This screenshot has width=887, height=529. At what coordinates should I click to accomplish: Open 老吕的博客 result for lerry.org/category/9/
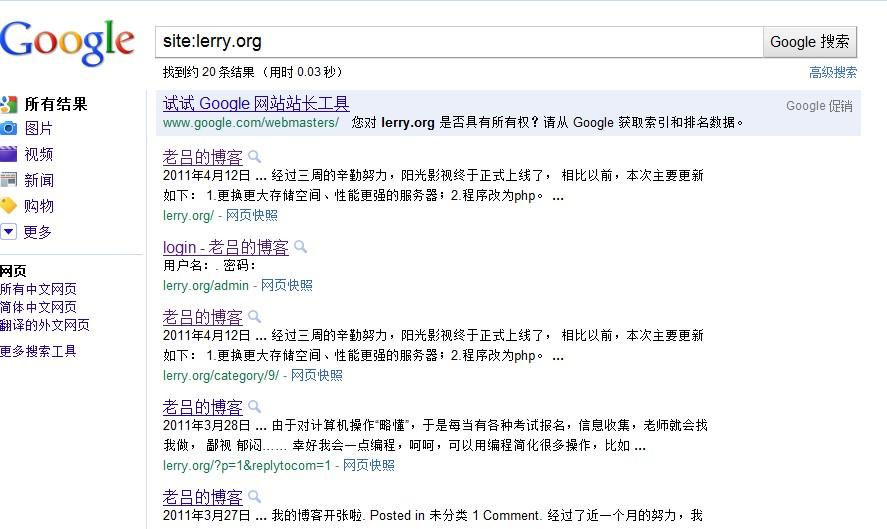click(203, 317)
